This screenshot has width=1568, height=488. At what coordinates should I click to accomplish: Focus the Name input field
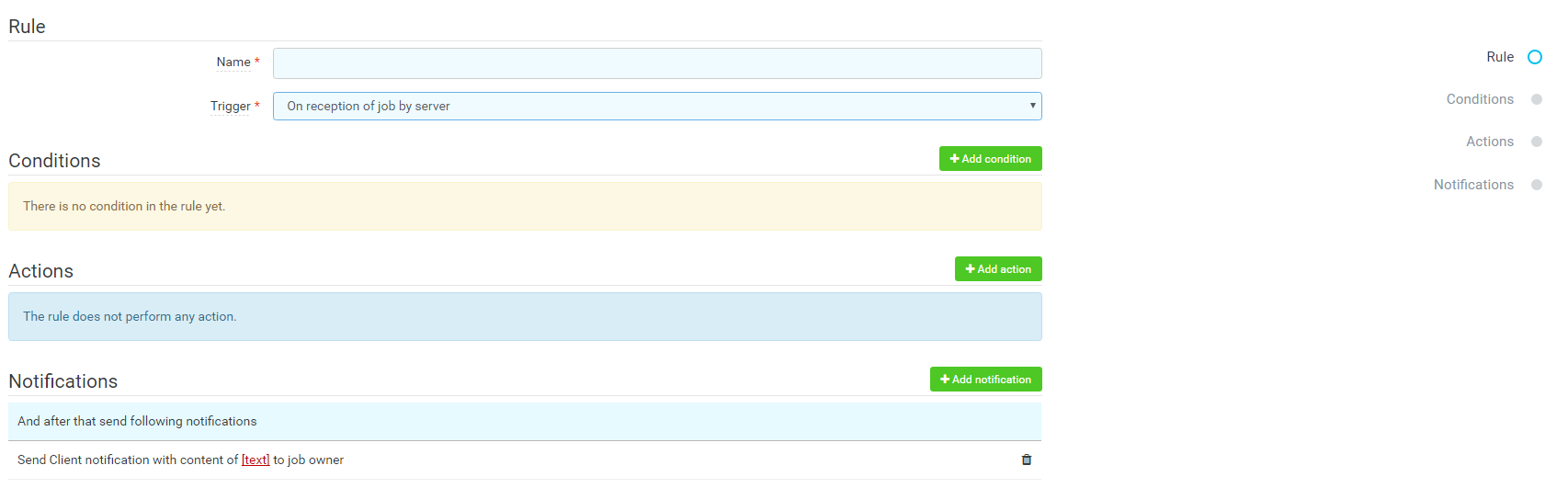point(657,63)
